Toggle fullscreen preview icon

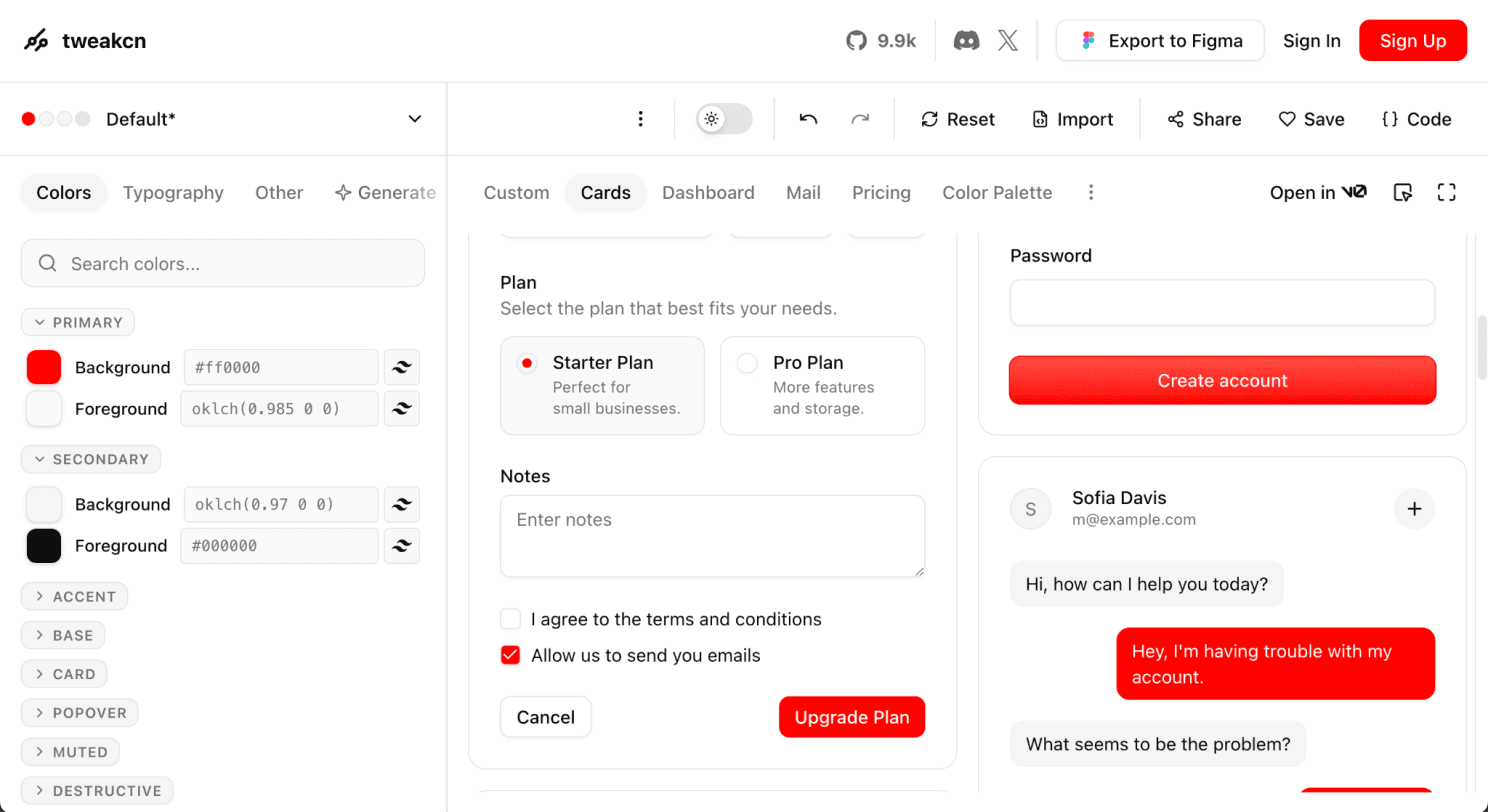click(1446, 192)
